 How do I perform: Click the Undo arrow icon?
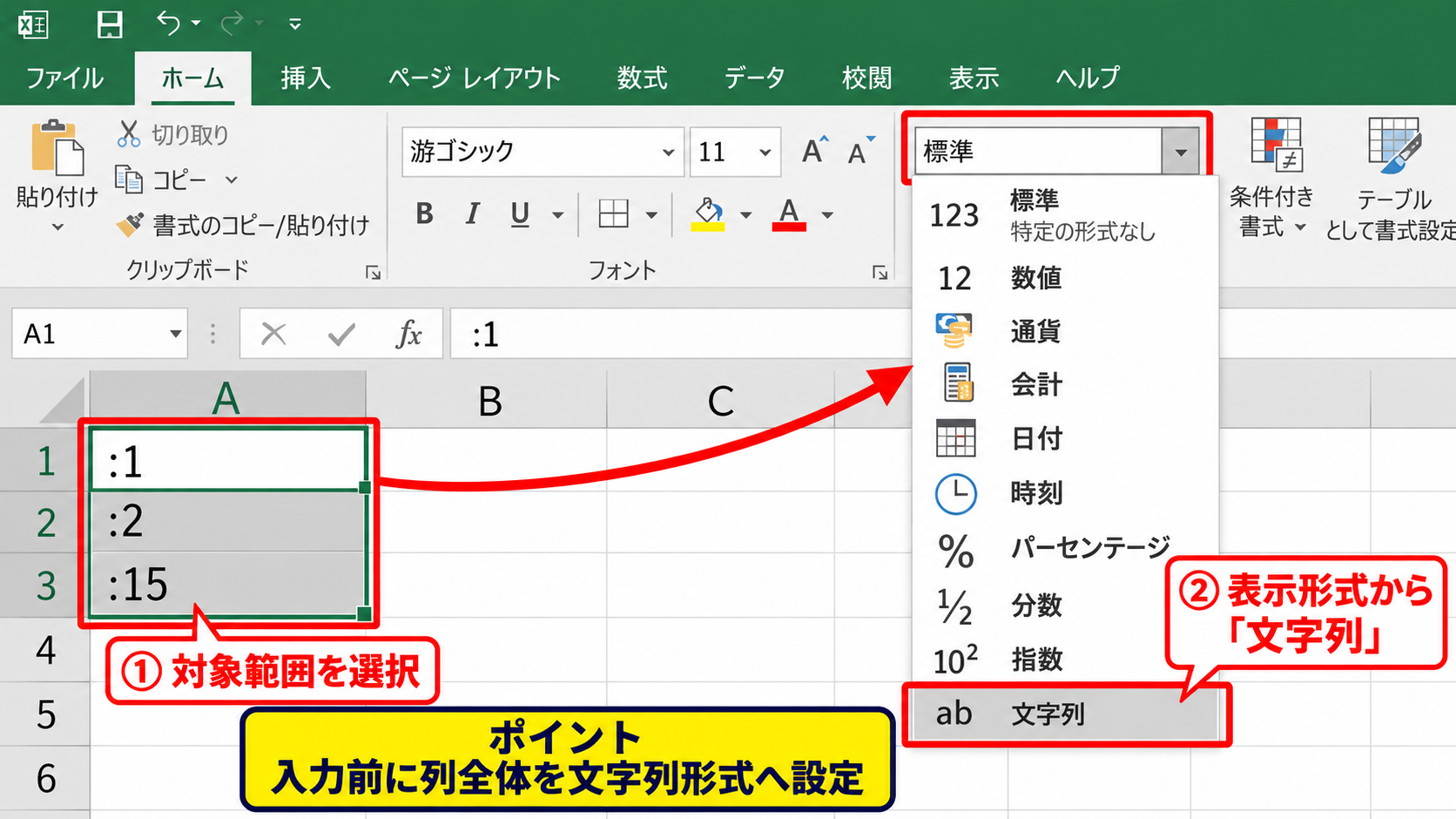coord(168,23)
